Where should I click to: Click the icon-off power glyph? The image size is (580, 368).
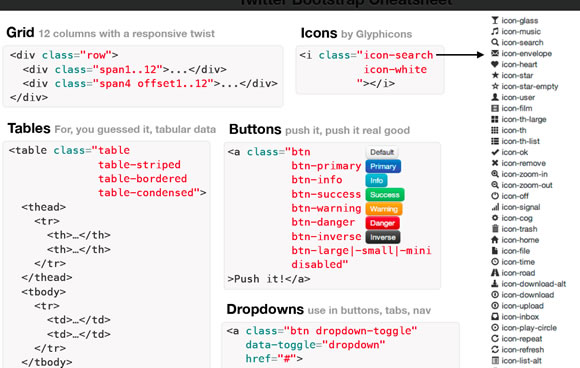point(495,196)
